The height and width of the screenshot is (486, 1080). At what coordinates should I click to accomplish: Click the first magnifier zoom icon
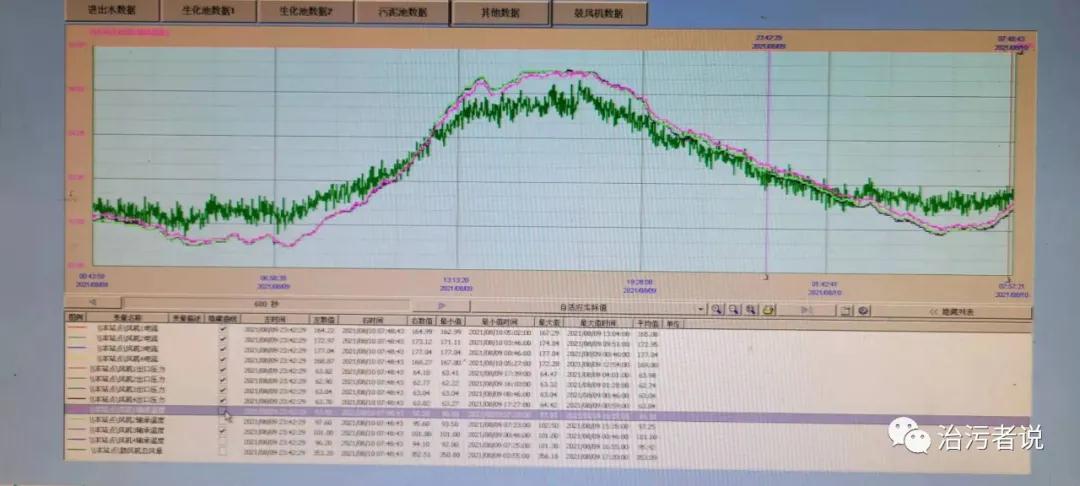pyautogui.click(x=717, y=310)
